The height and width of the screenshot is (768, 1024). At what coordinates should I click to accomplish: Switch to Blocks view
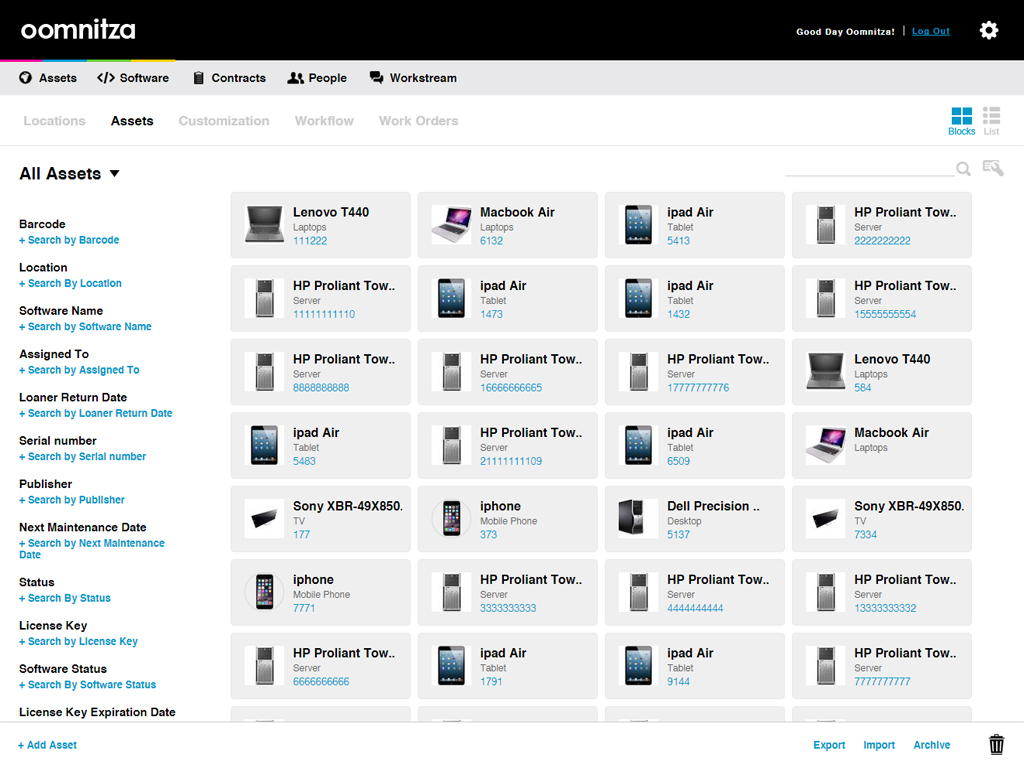(x=961, y=121)
